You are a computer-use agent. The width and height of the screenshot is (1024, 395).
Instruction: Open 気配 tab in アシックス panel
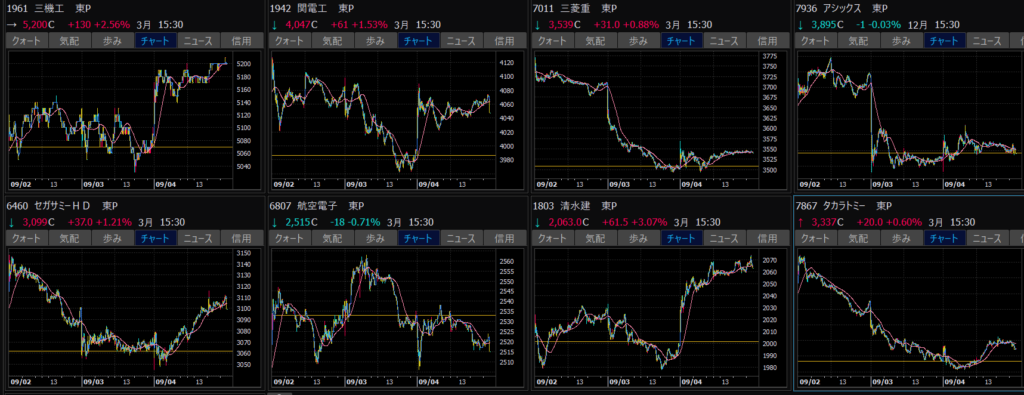(x=859, y=40)
